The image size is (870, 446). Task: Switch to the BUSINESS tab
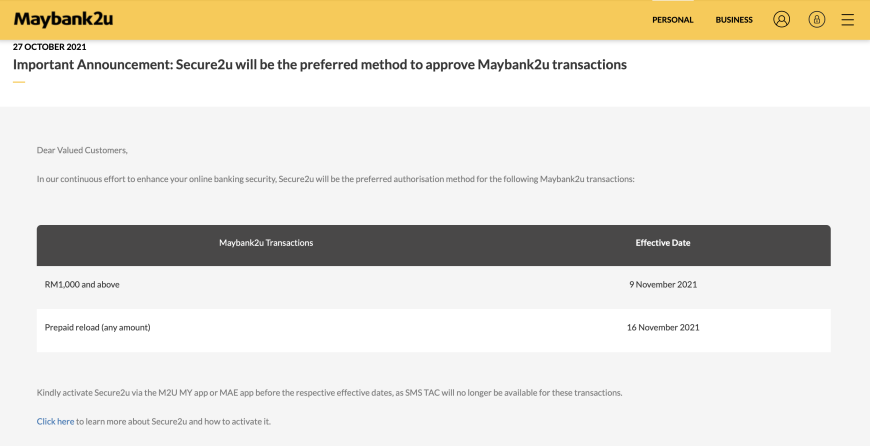pyautogui.click(x=734, y=20)
